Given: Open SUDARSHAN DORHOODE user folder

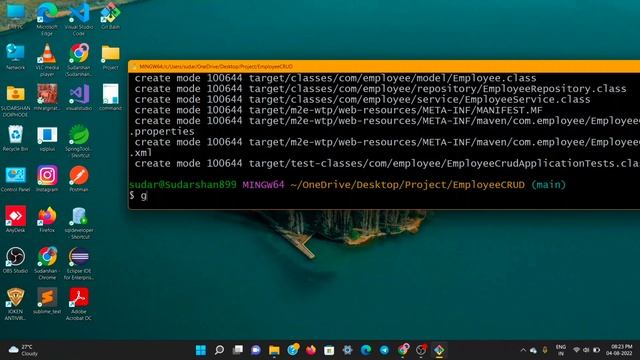Looking at the screenshot, I should [16, 100].
